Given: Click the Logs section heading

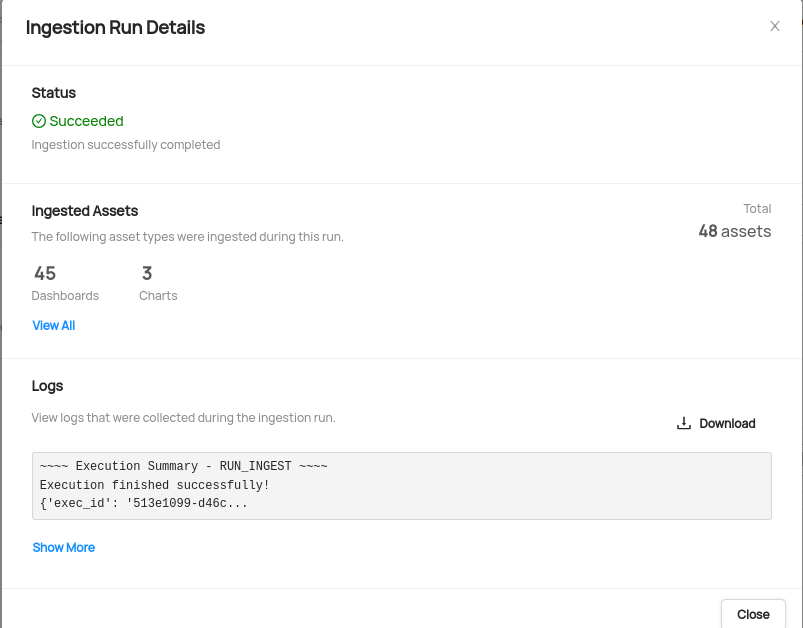Looking at the screenshot, I should pyautogui.click(x=47, y=386).
